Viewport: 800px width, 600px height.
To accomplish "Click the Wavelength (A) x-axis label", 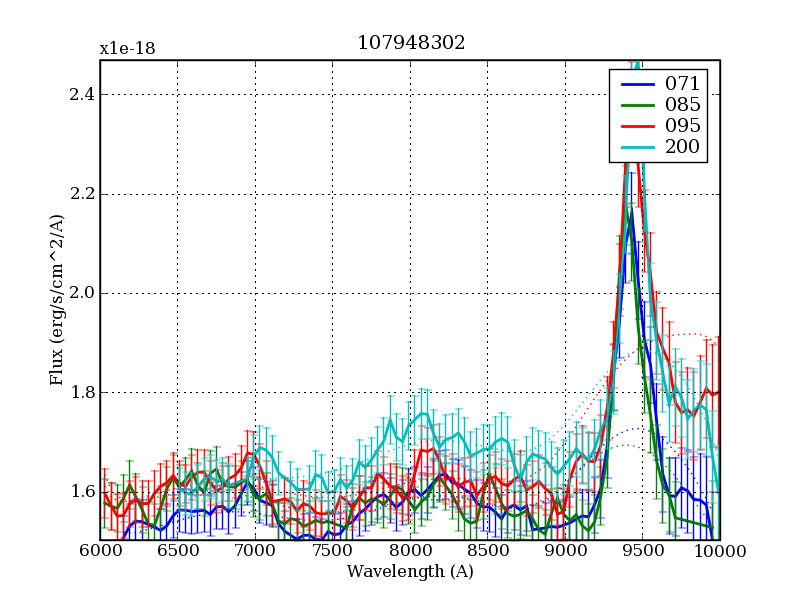I will pos(410,572).
